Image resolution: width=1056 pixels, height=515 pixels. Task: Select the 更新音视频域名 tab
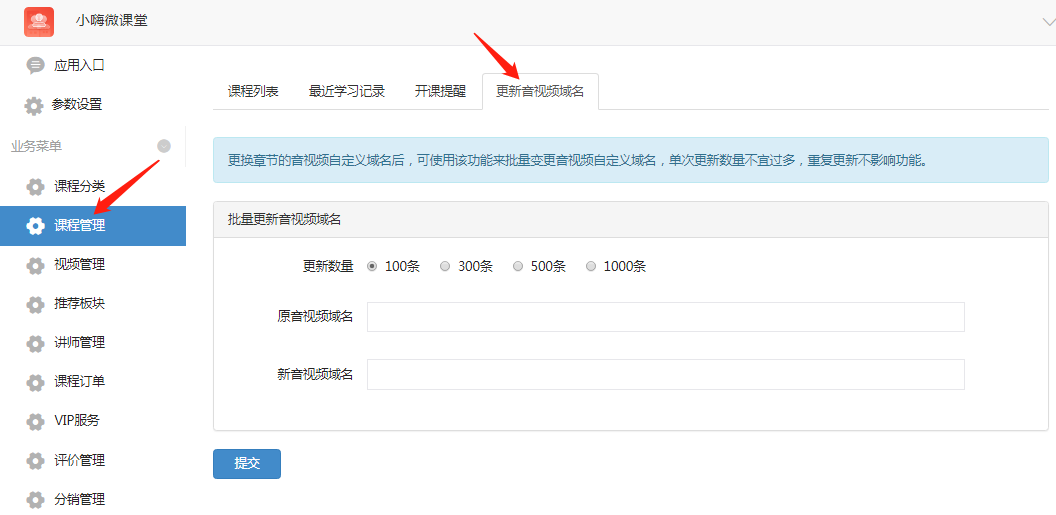[x=540, y=92]
